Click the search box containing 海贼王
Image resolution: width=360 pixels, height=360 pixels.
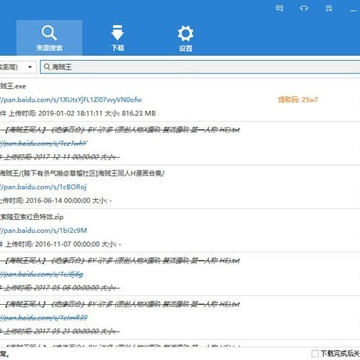click(200, 67)
